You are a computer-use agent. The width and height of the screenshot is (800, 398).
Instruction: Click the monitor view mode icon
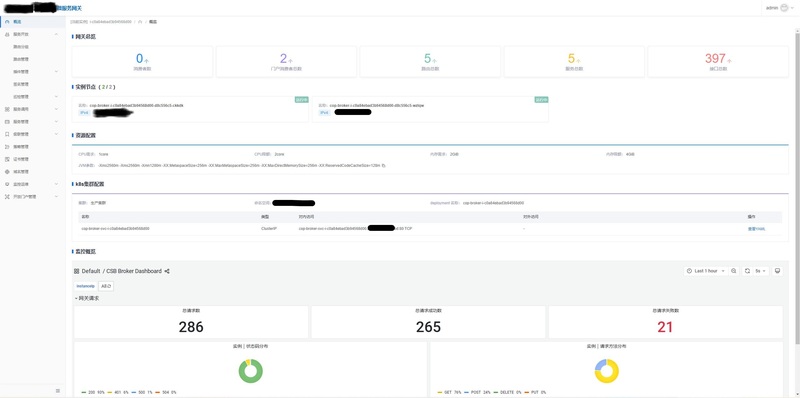pyautogui.click(x=777, y=271)
